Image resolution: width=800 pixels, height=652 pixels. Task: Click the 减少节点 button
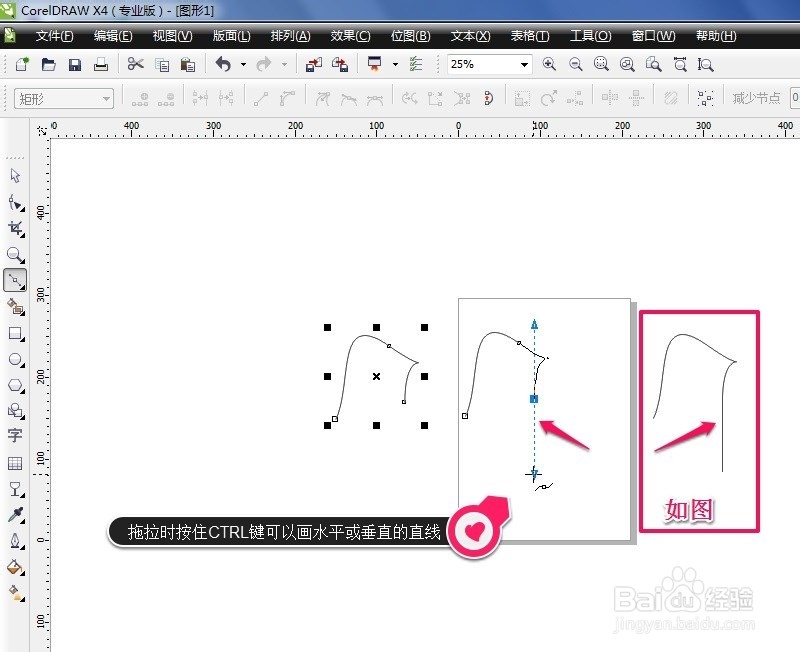pos(757,98)
